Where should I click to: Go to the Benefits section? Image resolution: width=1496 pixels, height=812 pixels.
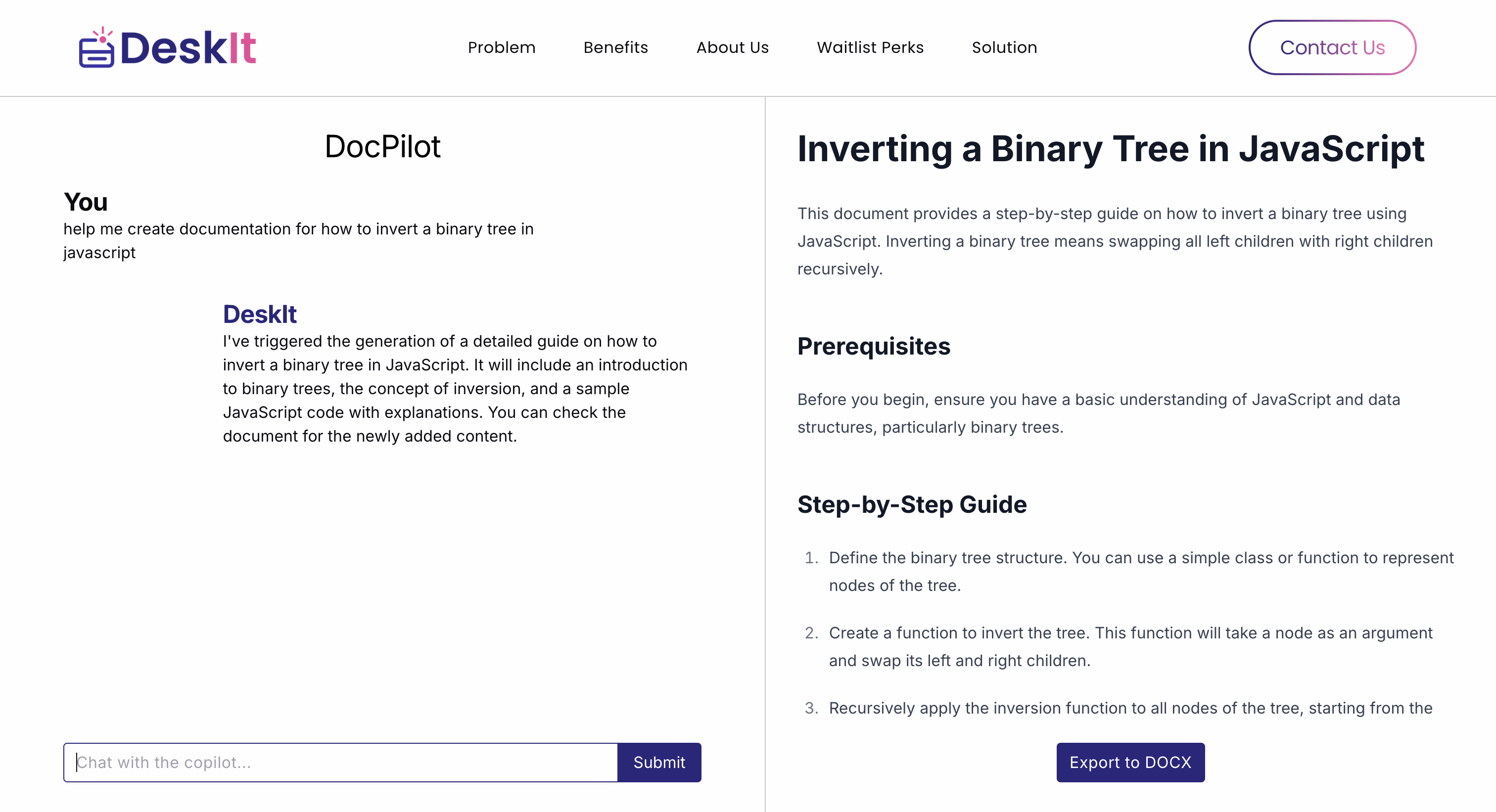(615, 47)
